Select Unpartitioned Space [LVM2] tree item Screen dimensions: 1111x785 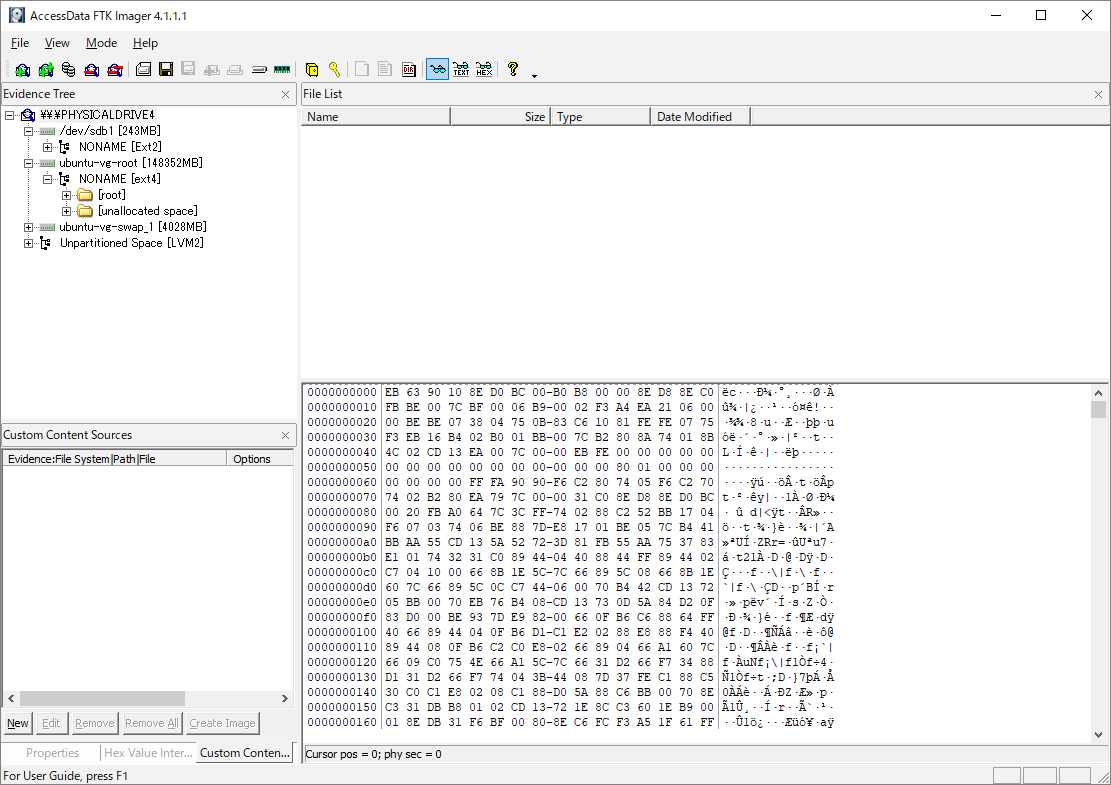[132, 244]
